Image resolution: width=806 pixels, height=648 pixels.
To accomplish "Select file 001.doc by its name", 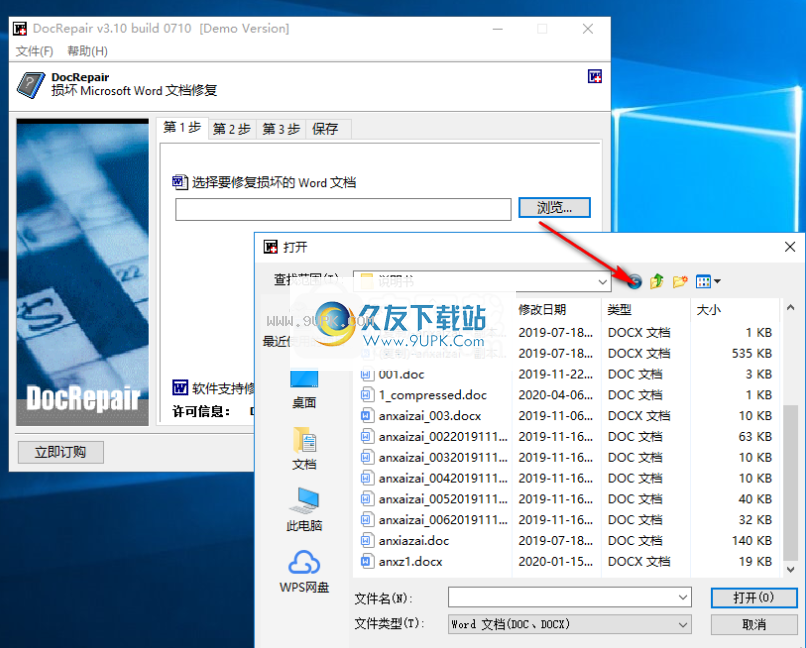I will pyautogui.click(x=401, y=374).
